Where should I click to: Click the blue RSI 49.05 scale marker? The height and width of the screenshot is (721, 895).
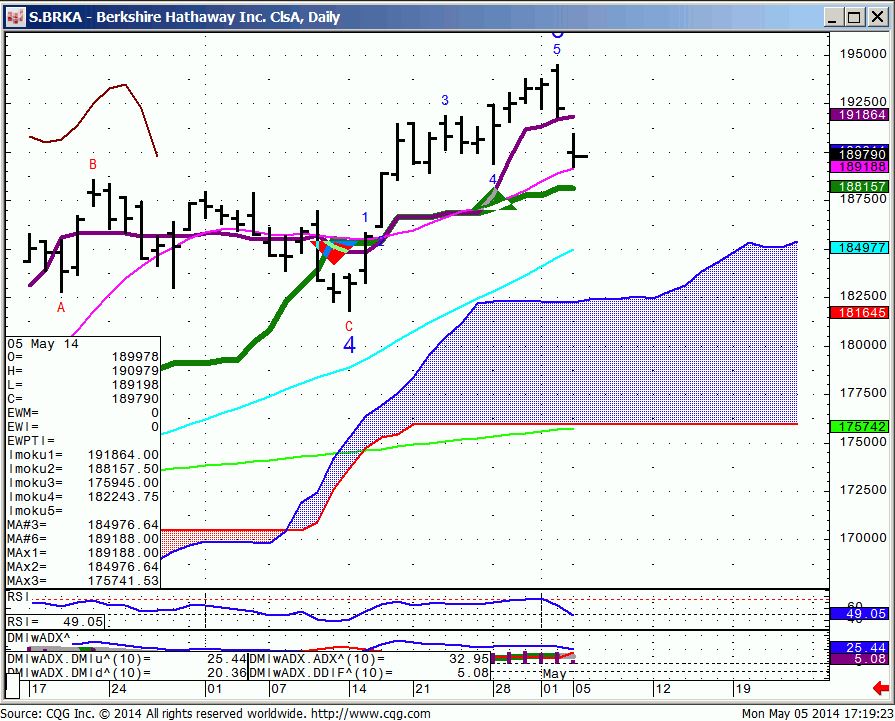(x=859, y=614)
